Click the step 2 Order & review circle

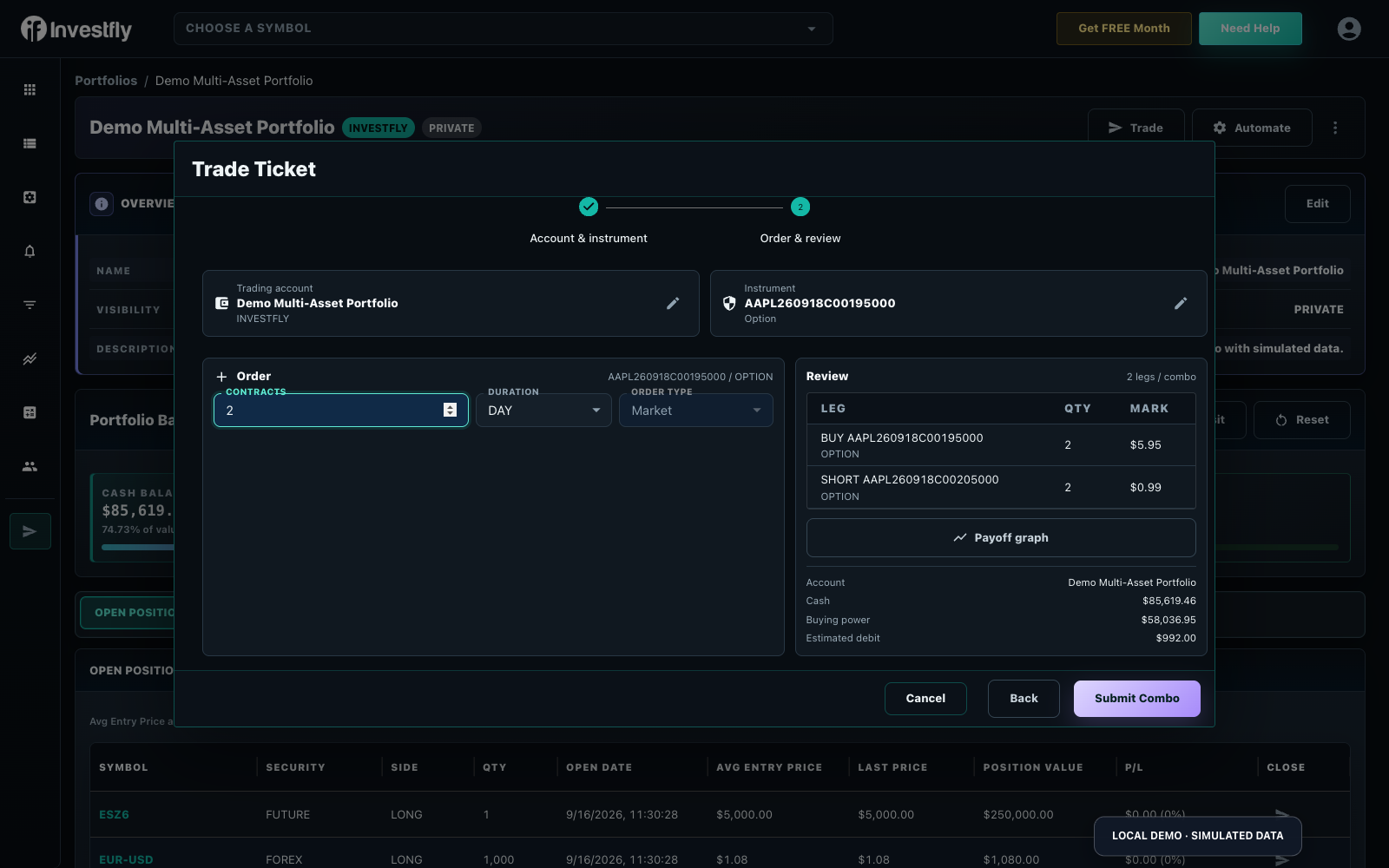(800, 207)
